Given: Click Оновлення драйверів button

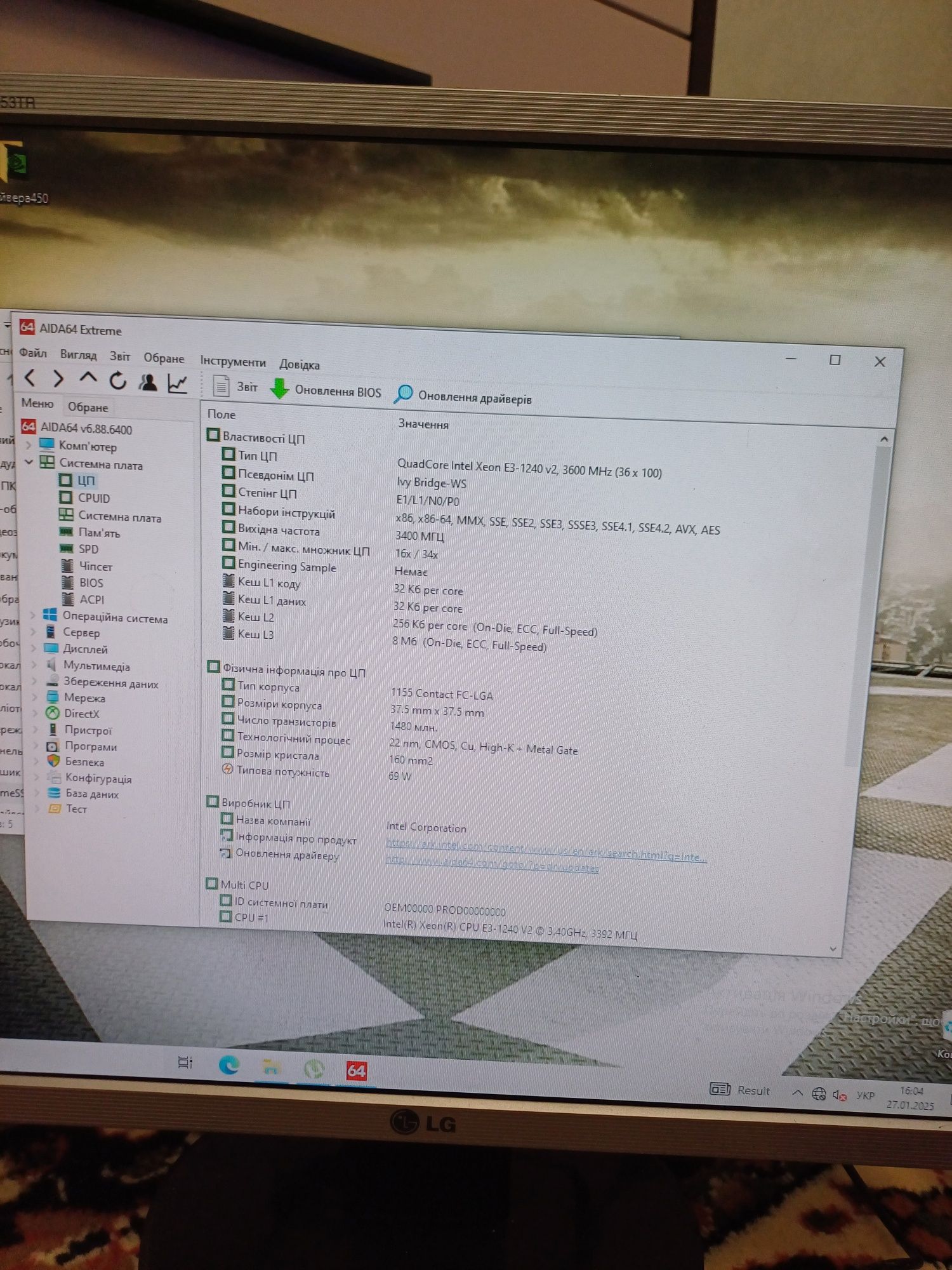Looking at the screenshot, I should click(463, 396).
